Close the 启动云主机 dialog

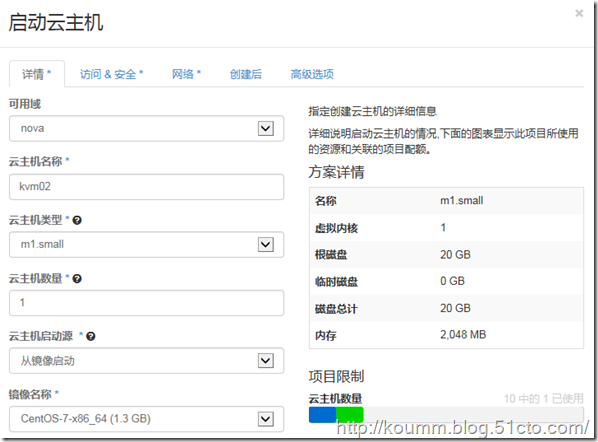pos(579,14)
